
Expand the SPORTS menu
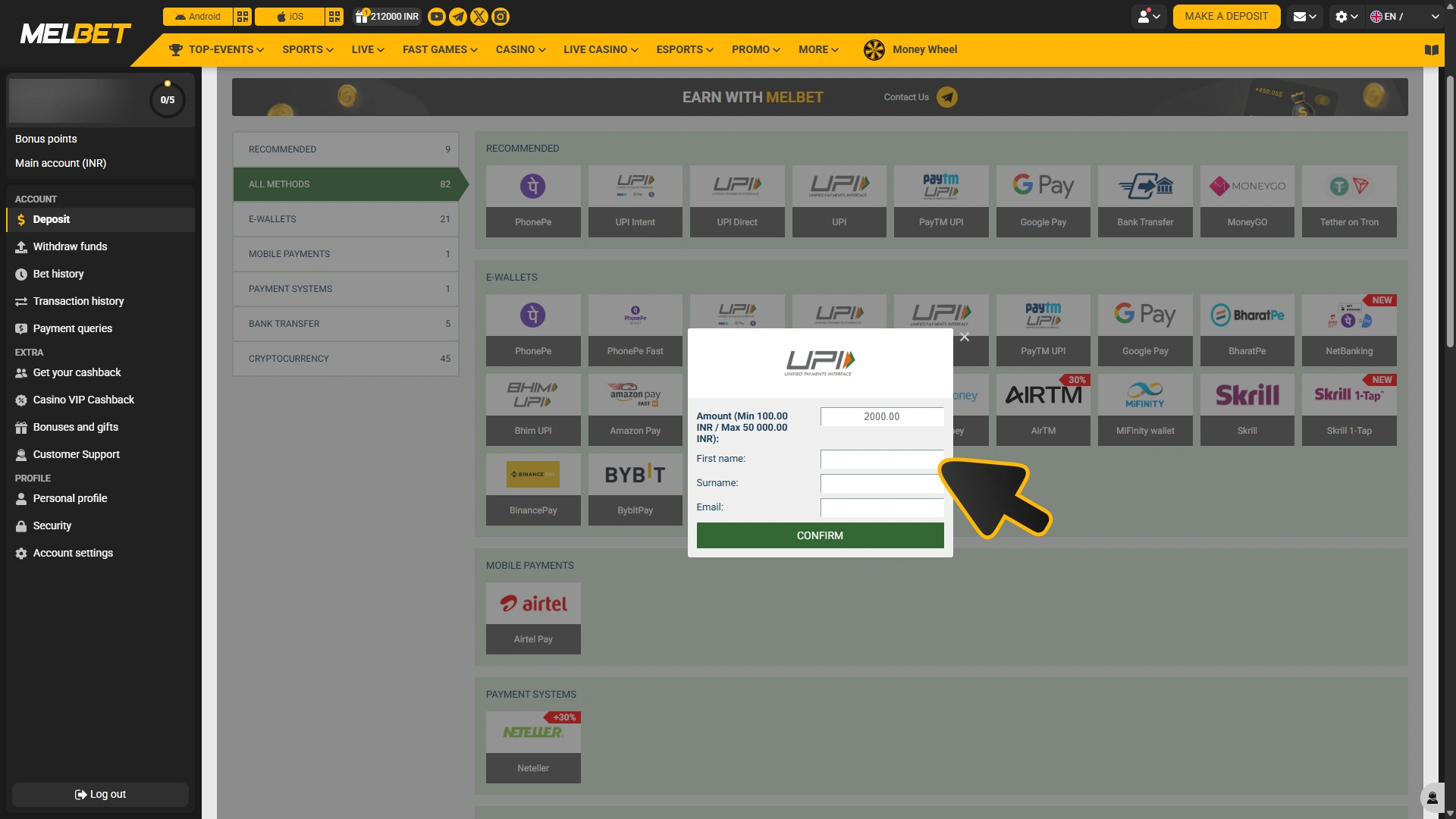(x=308, y=50)
